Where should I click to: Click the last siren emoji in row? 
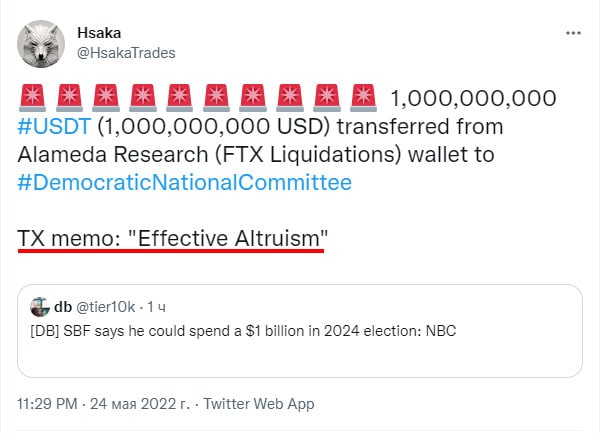(x=364, y=100)
